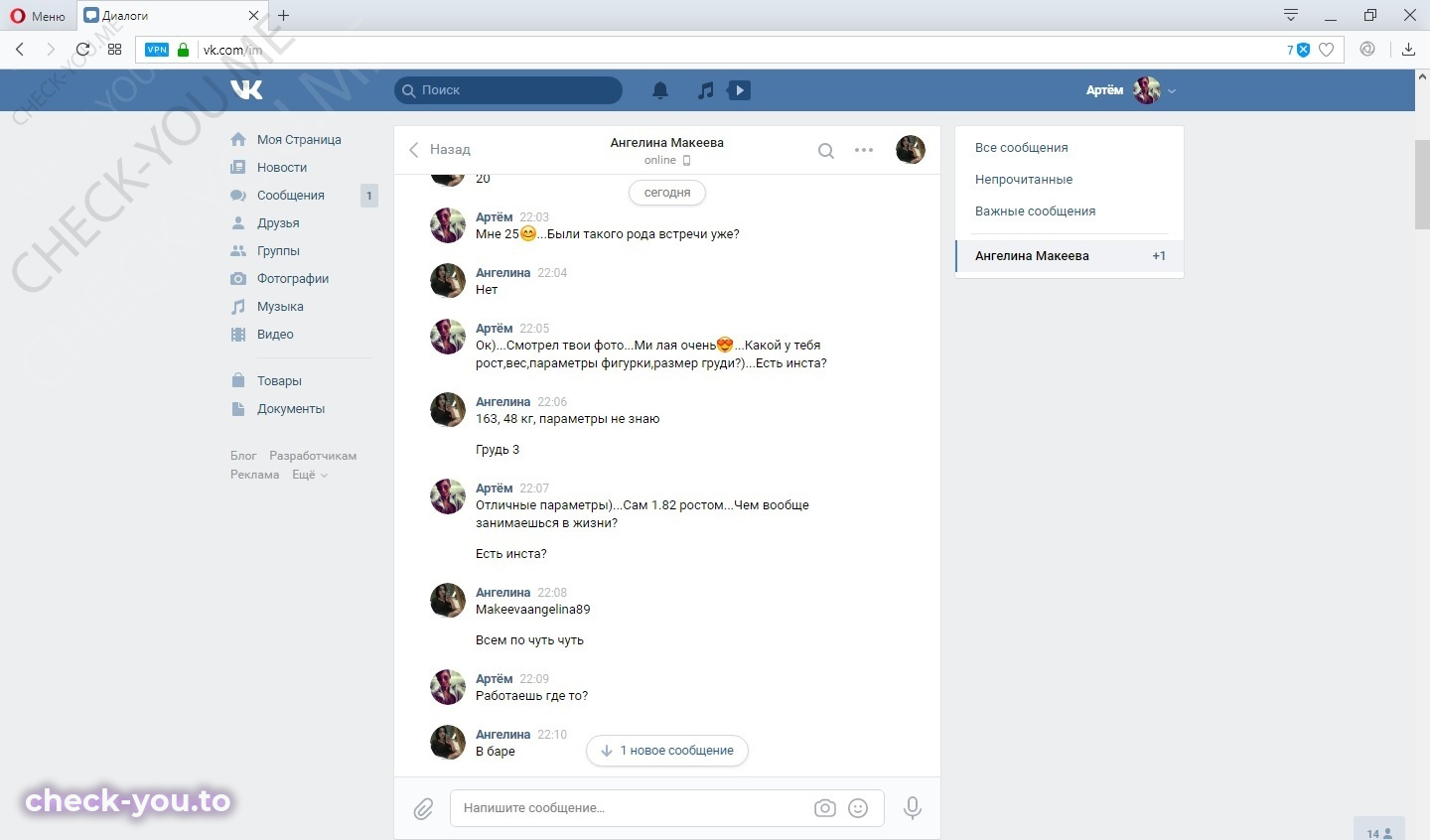
Task: Open Новости in the sidebar
Action: 282,168
